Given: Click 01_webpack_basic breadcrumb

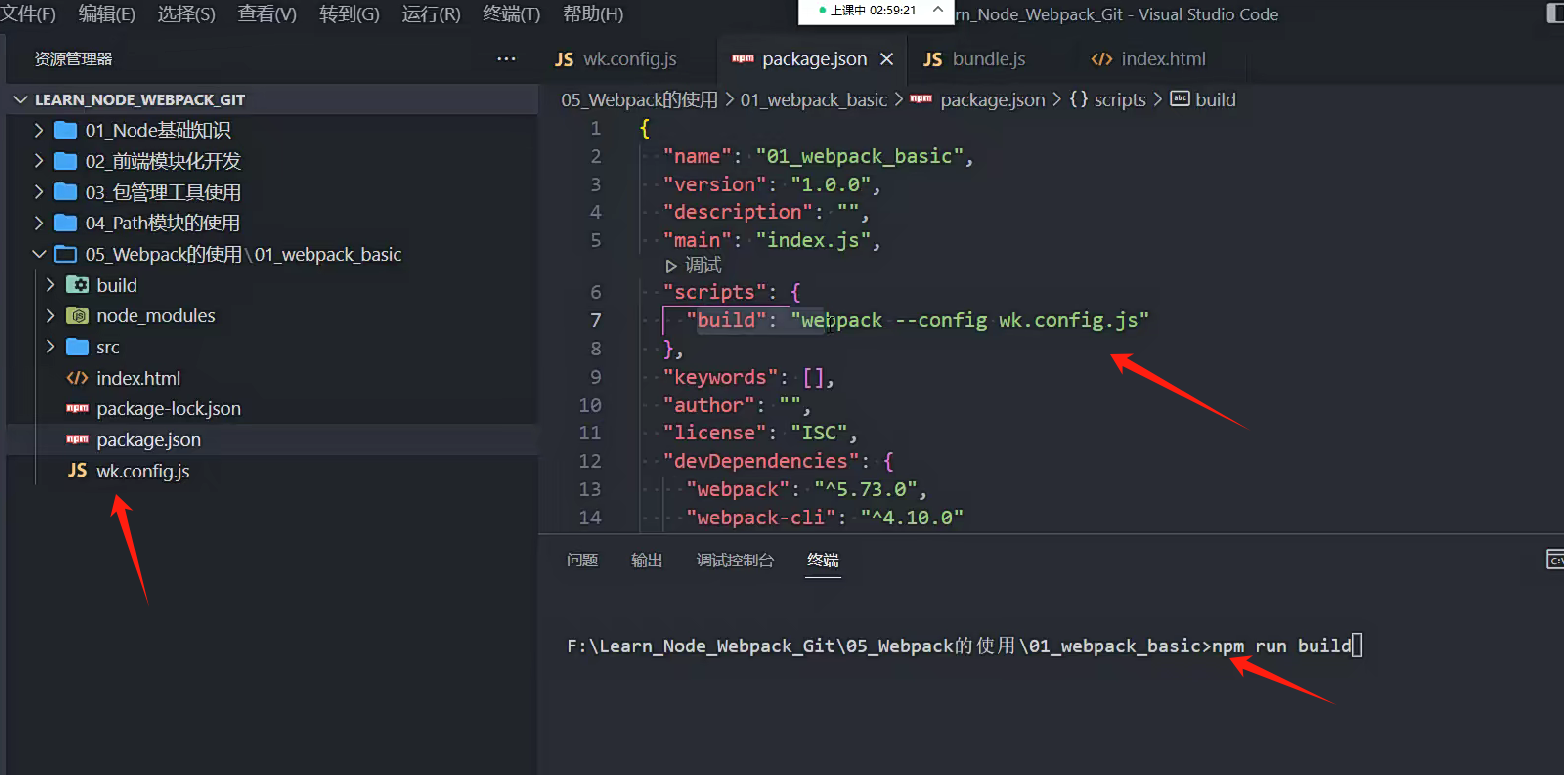Looking at the screenshot, I should coord(814,100).
